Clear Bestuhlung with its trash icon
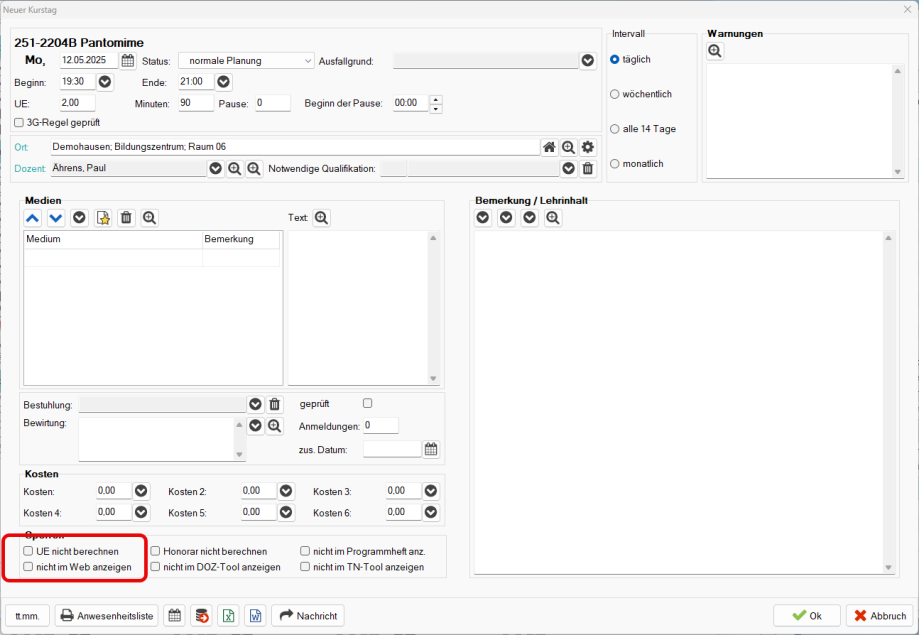This screenshot has height=635, width=919. click(x=274, y=405)
